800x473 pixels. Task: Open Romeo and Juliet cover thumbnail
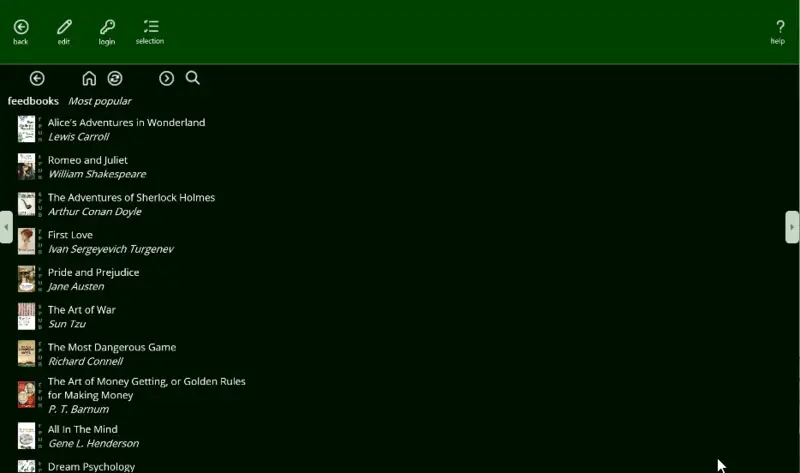click(27, 166)
